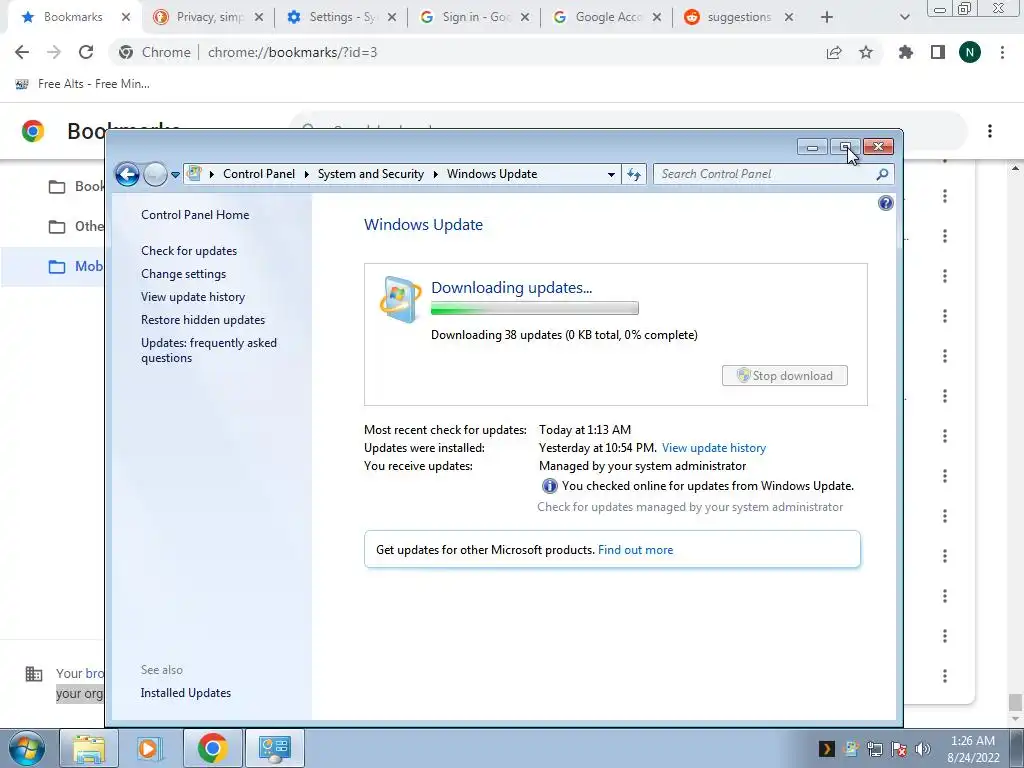Click Chrome share this page icon

click(834, 52)
